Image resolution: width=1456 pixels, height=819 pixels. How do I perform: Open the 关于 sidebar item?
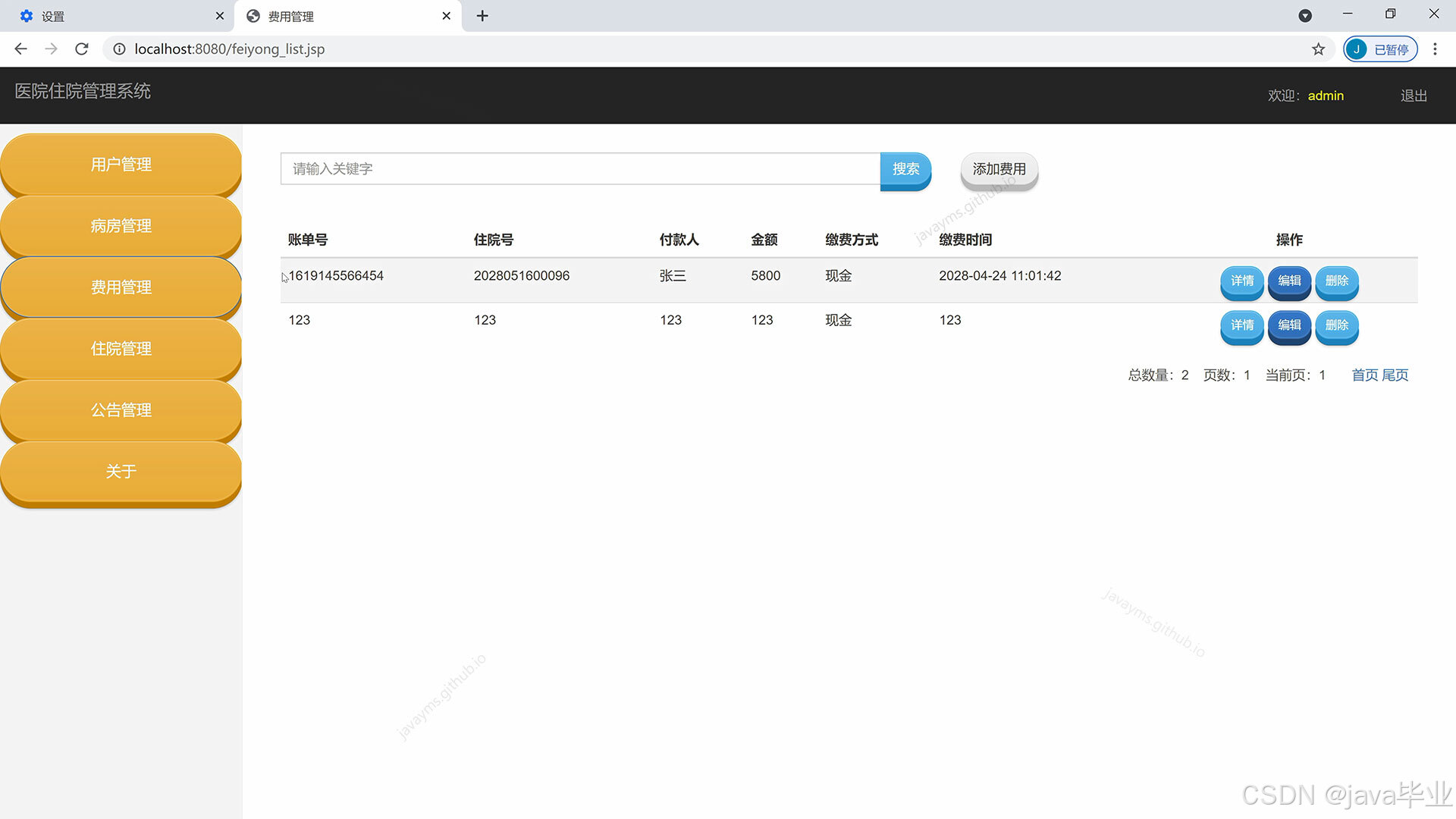121,472
